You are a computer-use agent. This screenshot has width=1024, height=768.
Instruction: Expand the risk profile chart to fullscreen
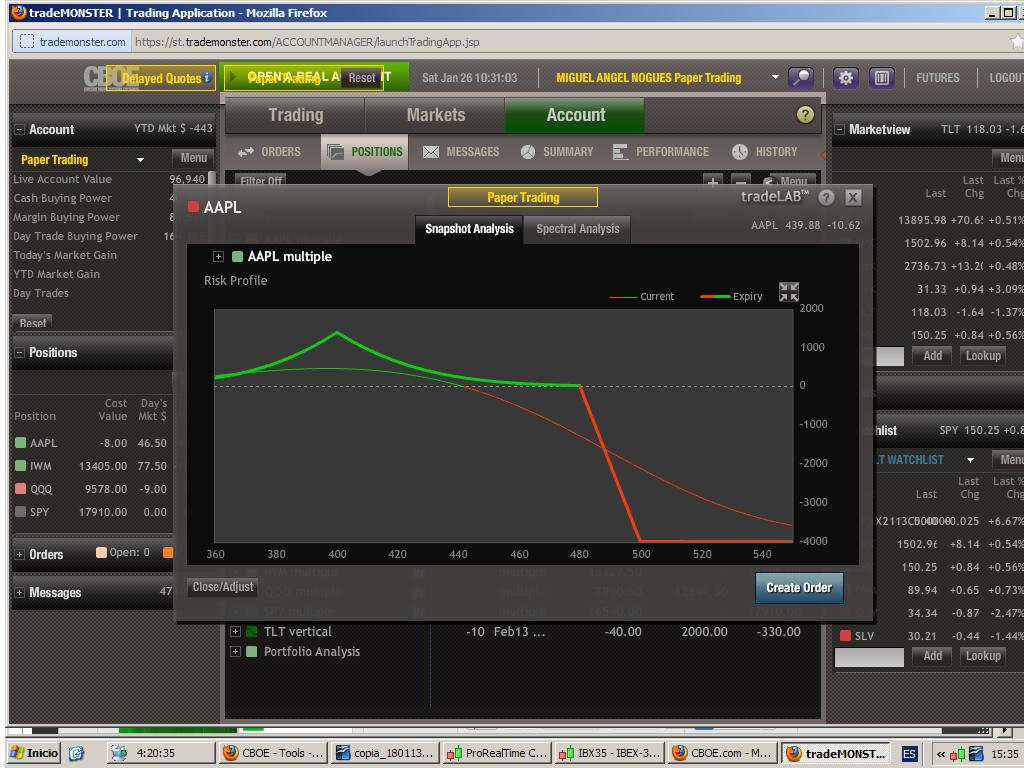coord(789,292)
